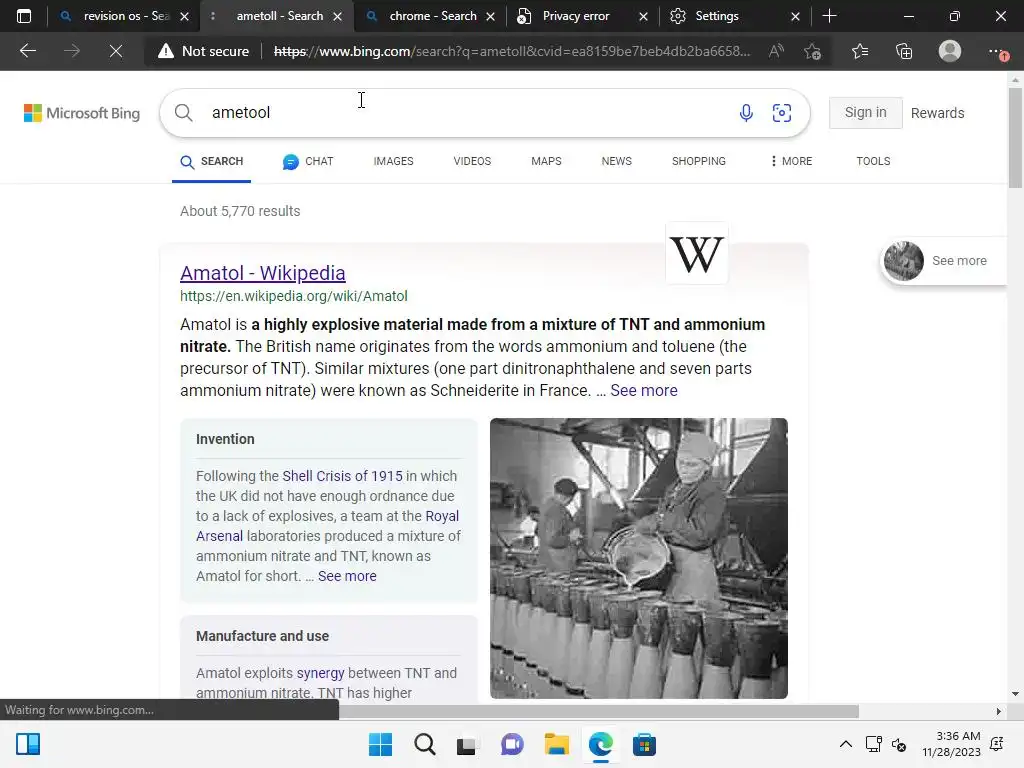Open the Windows Start menu

(381, 744)
